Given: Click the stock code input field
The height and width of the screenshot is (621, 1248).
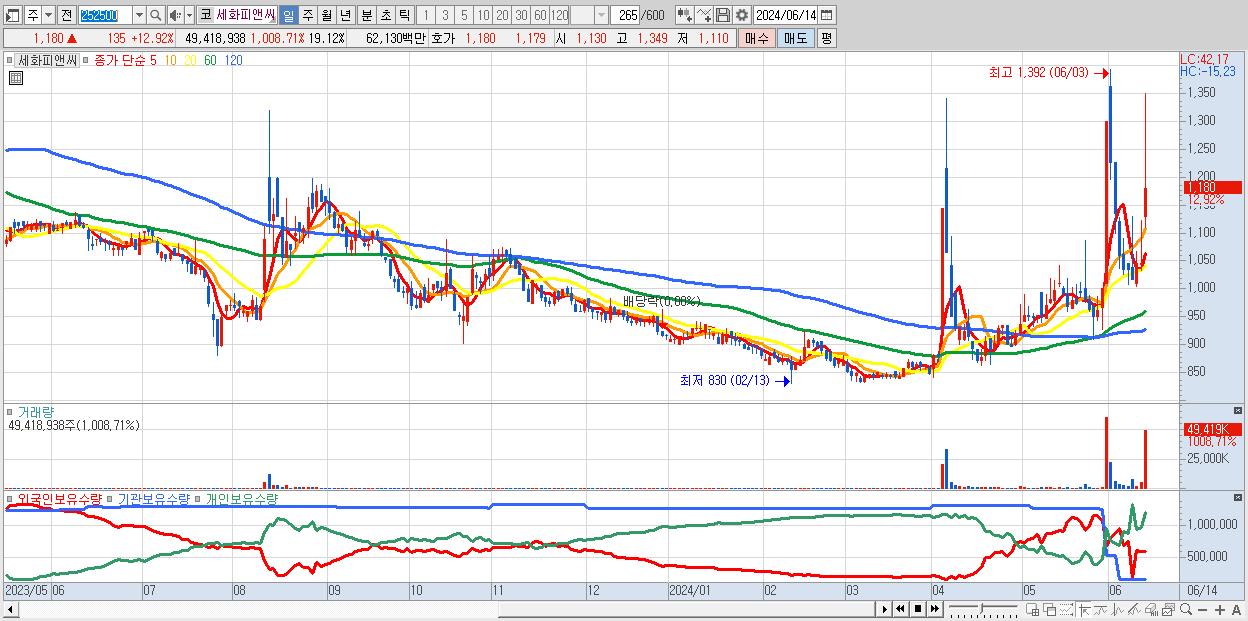Looking at the screenshot, I should (x=106, y=15).
